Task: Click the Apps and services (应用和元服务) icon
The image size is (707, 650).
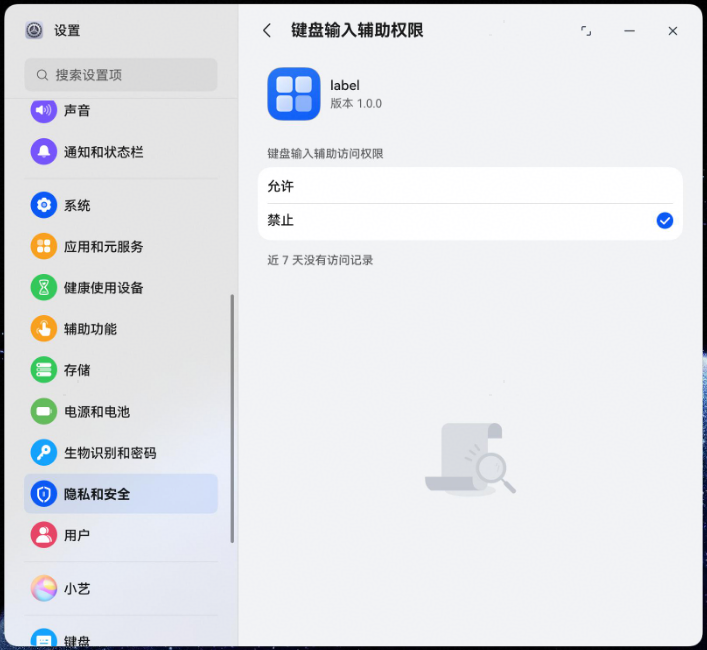Action: tap(43, 246)
